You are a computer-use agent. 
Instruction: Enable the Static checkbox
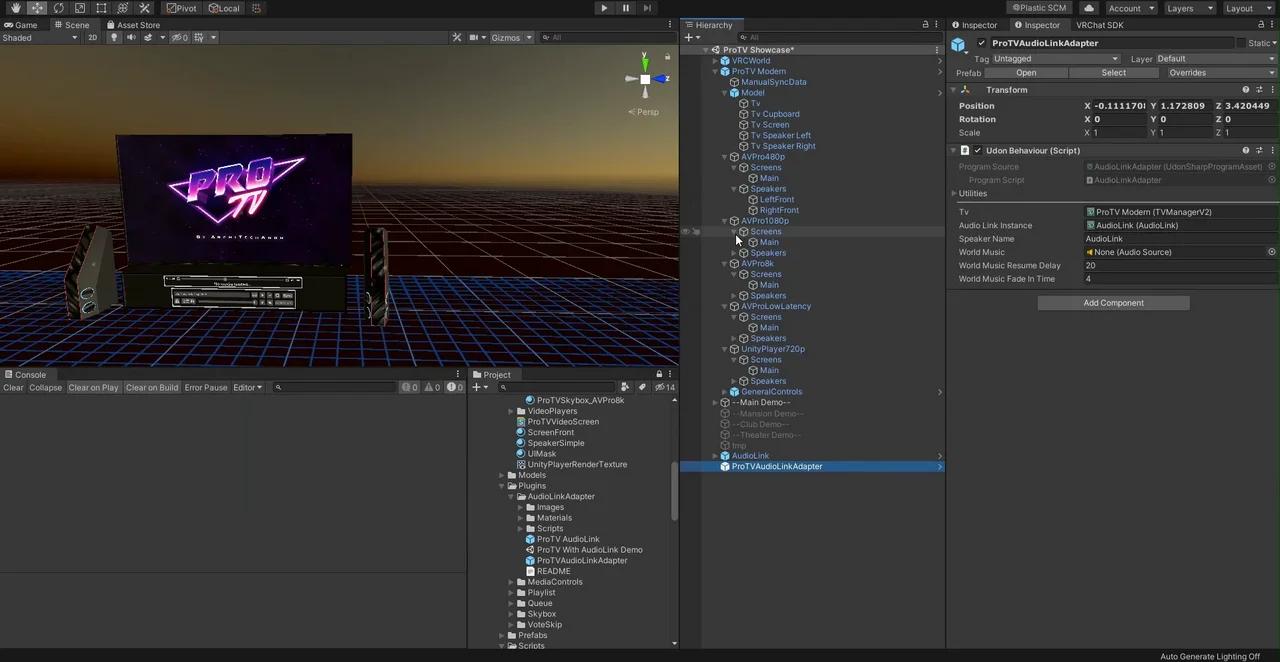click(x=1240, y=43)
